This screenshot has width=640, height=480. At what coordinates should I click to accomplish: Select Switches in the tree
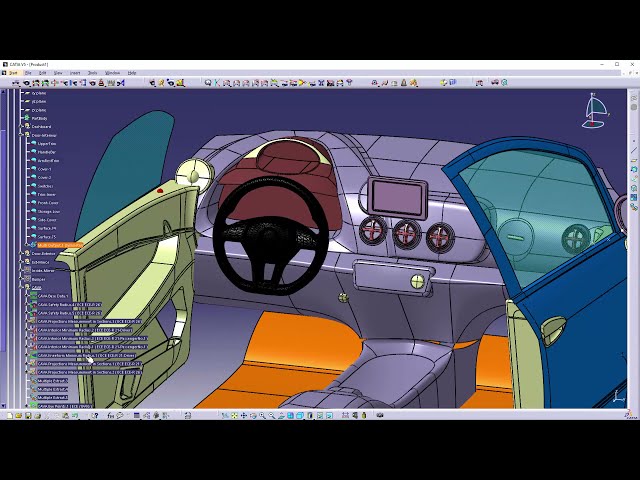(45, 186)
